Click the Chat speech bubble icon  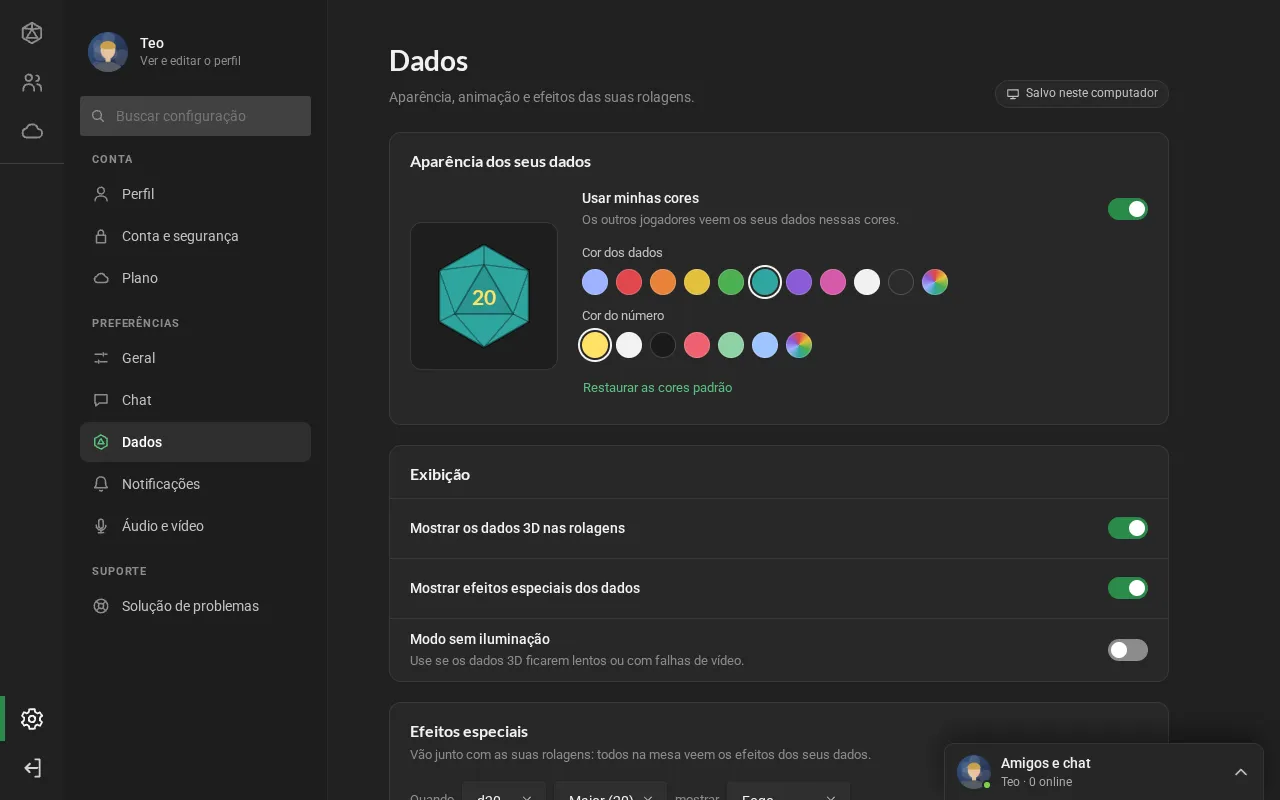101,400
